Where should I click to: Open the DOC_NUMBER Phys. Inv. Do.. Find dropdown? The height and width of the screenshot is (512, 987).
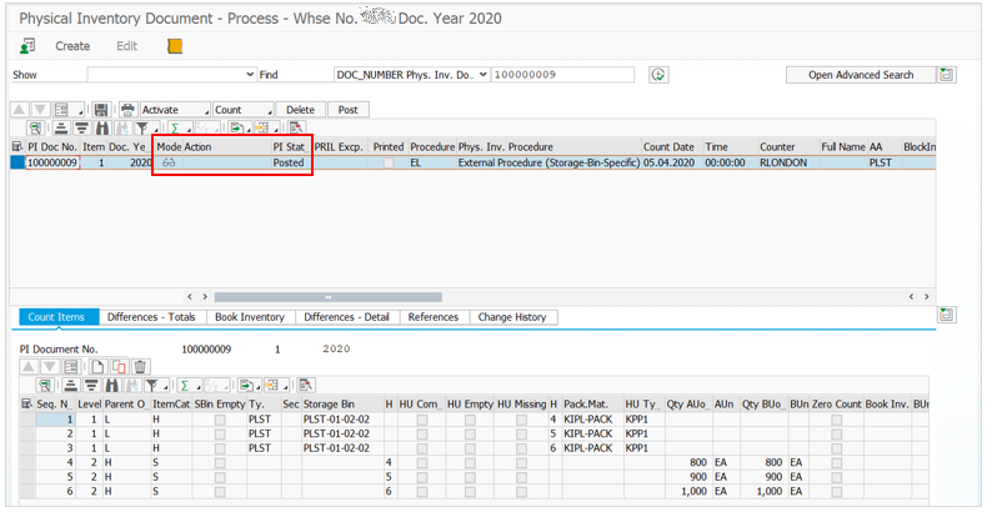click(483, 74)
